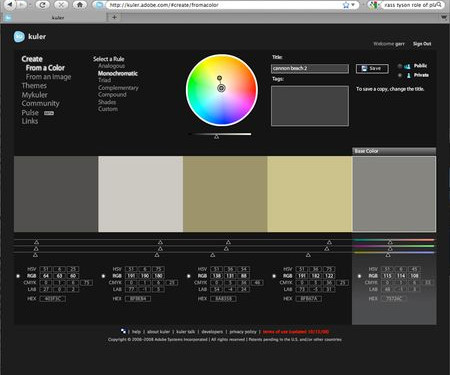Choose From an Image
Screen dimensions: 450x375
click(x=49, y=77)
